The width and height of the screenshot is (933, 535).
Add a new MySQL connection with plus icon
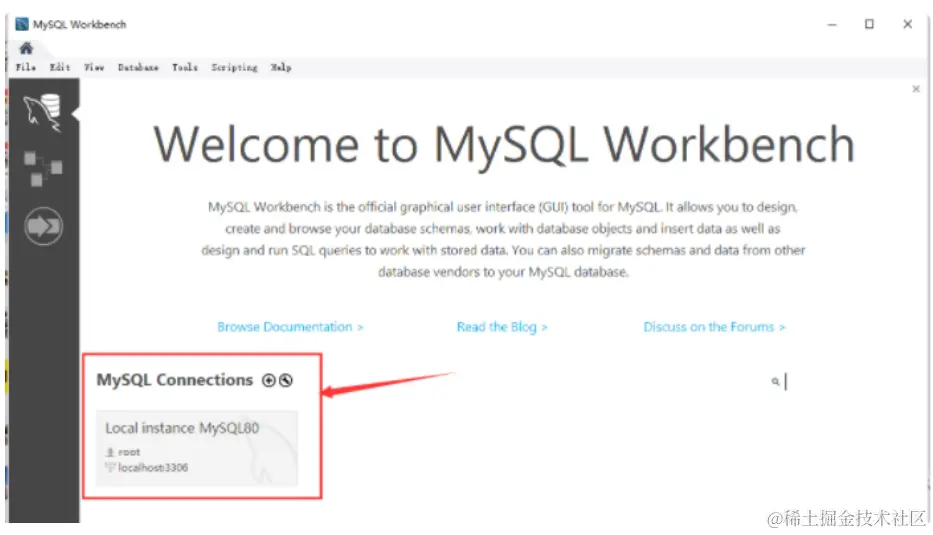[269, 380]
